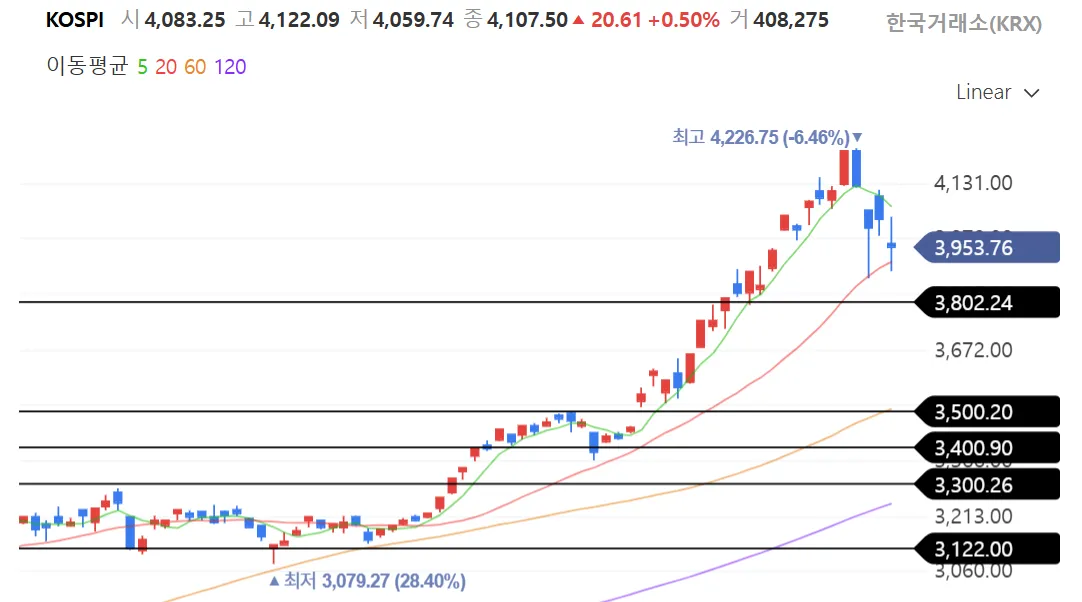The image size is (1082, 602).
Task: Click the up arrow marker beside 최저
Action: coord(274,580)
